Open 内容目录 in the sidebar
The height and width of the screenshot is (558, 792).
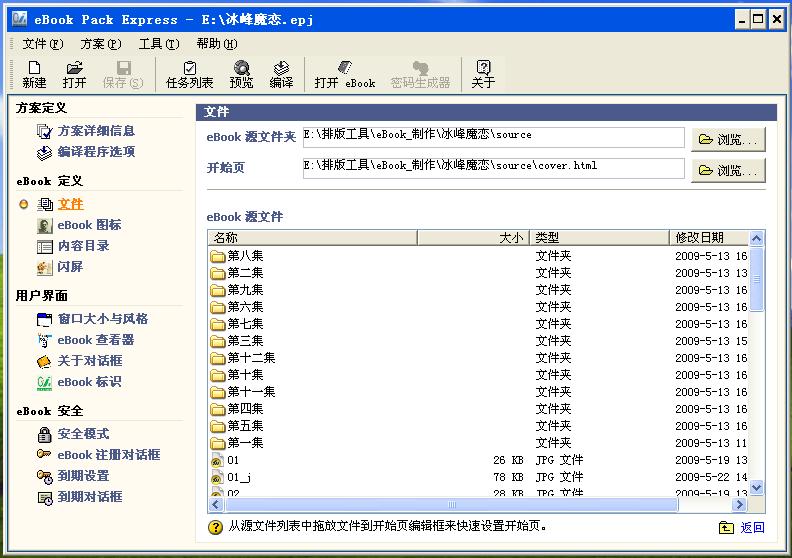(x=73, y=246)
